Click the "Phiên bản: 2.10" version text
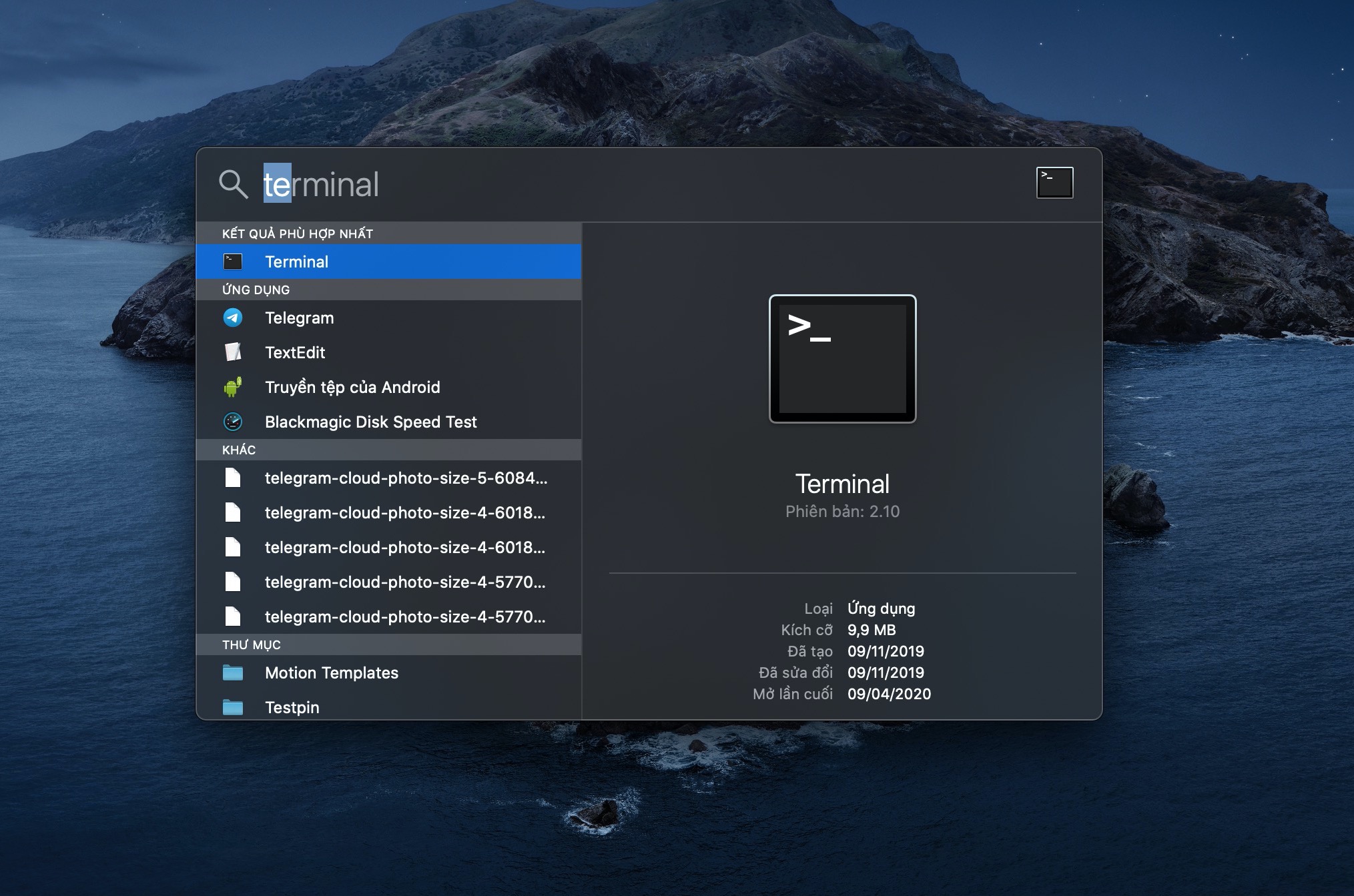The image size is (1354, 896). [x=842, y=512]
